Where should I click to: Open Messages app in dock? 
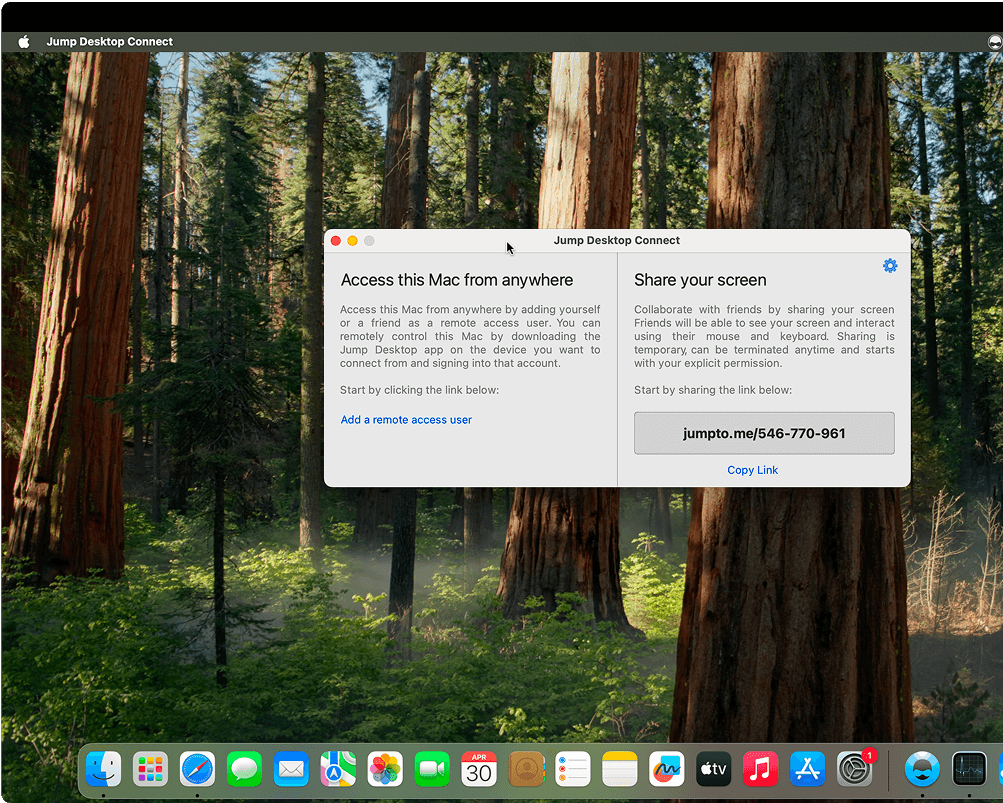(x=244, y=769)
